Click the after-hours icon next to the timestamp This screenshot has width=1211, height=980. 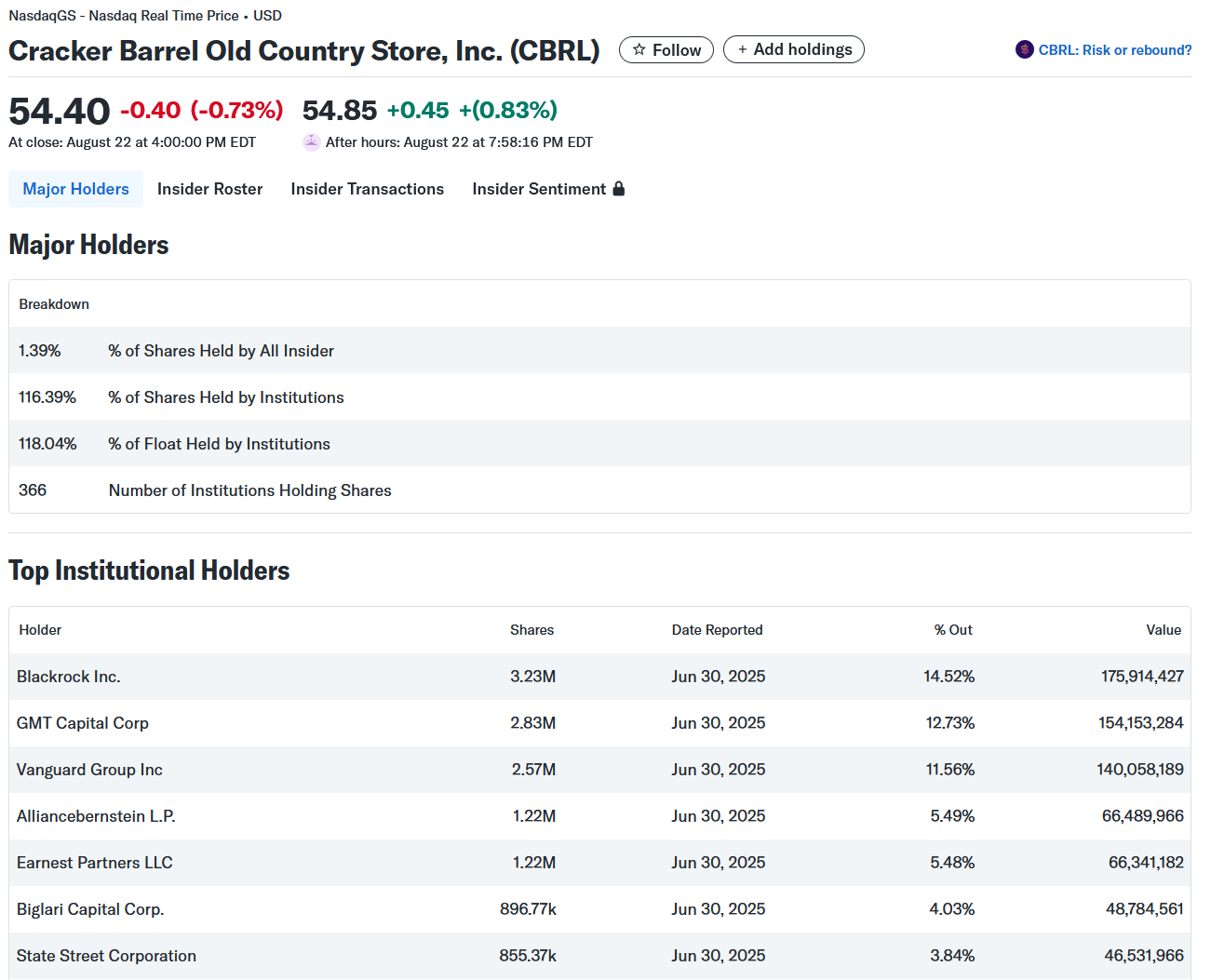(x=311, y=142)
